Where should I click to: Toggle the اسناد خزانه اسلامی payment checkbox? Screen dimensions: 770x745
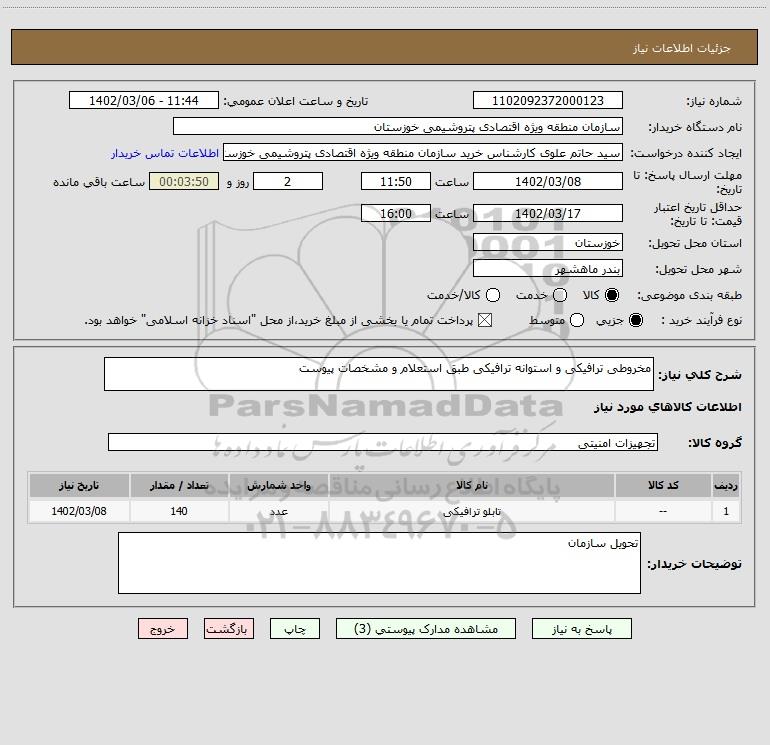coord(485,320)
